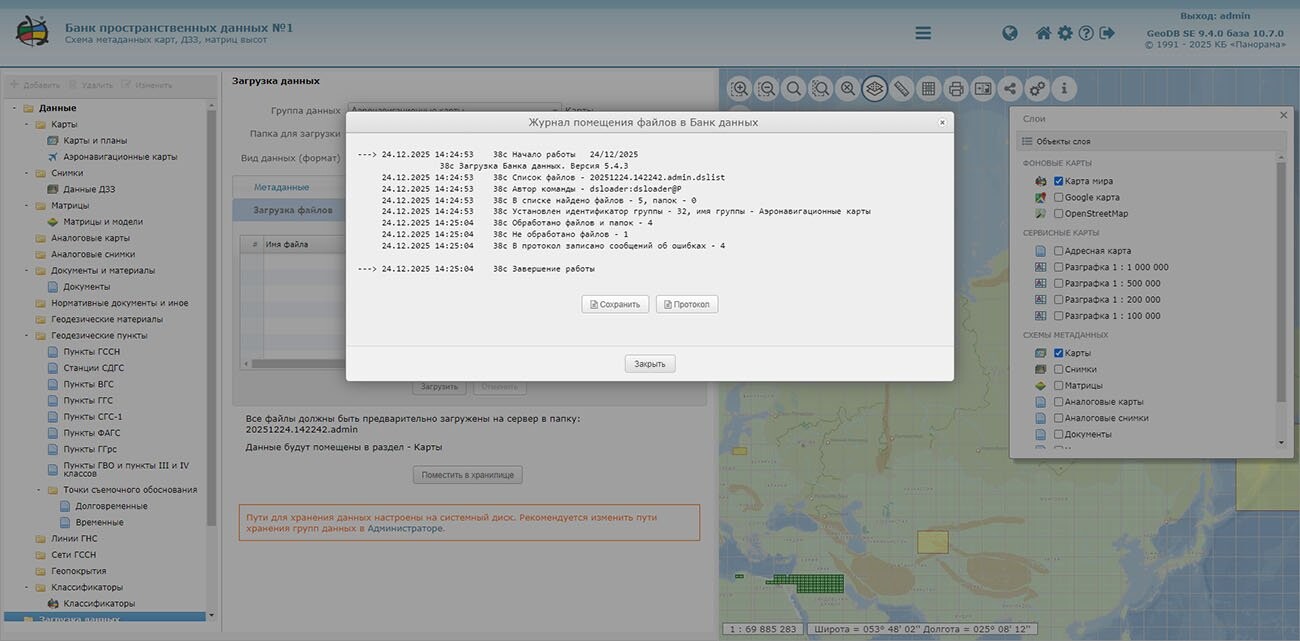Screen dimensions: 1300x641
Task: Open the help question mark icon
Action: point(1086,33)
